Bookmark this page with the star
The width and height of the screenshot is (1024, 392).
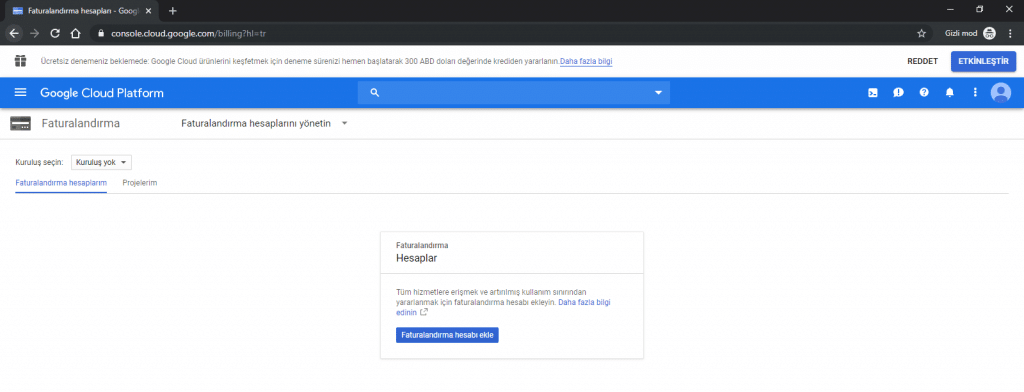pyautogui.click(x=921, y=33)
